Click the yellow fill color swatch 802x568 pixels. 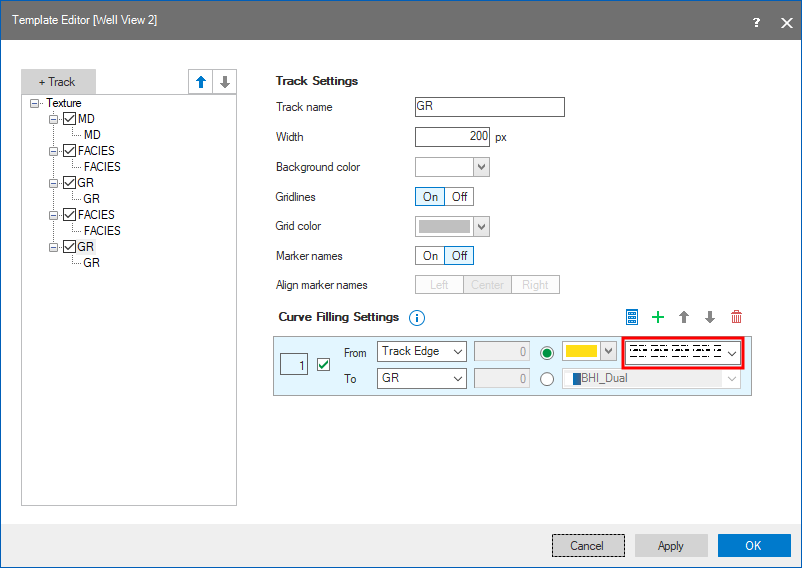click(x=581, y=352)
